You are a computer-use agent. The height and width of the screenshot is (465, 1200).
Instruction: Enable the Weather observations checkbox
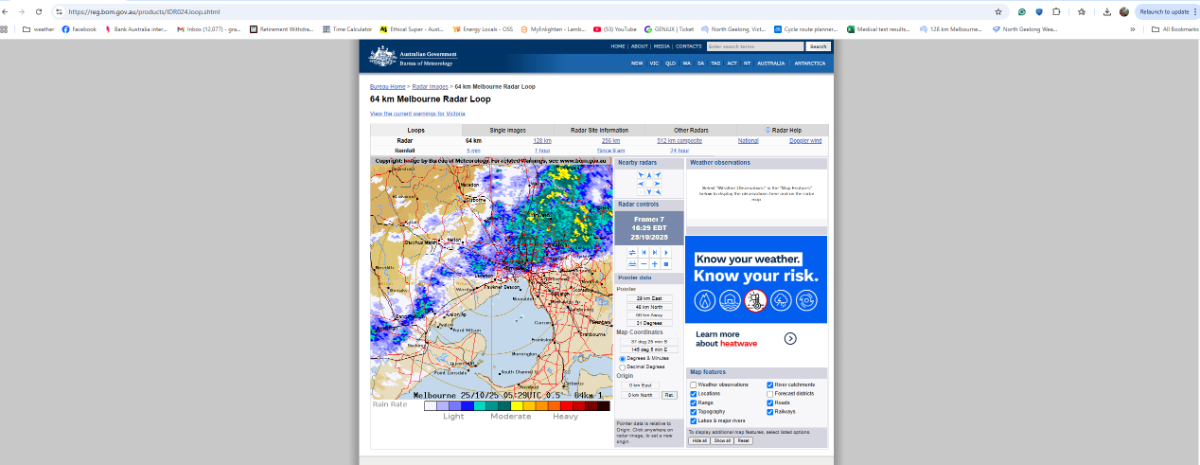click(x=693, y=385)
